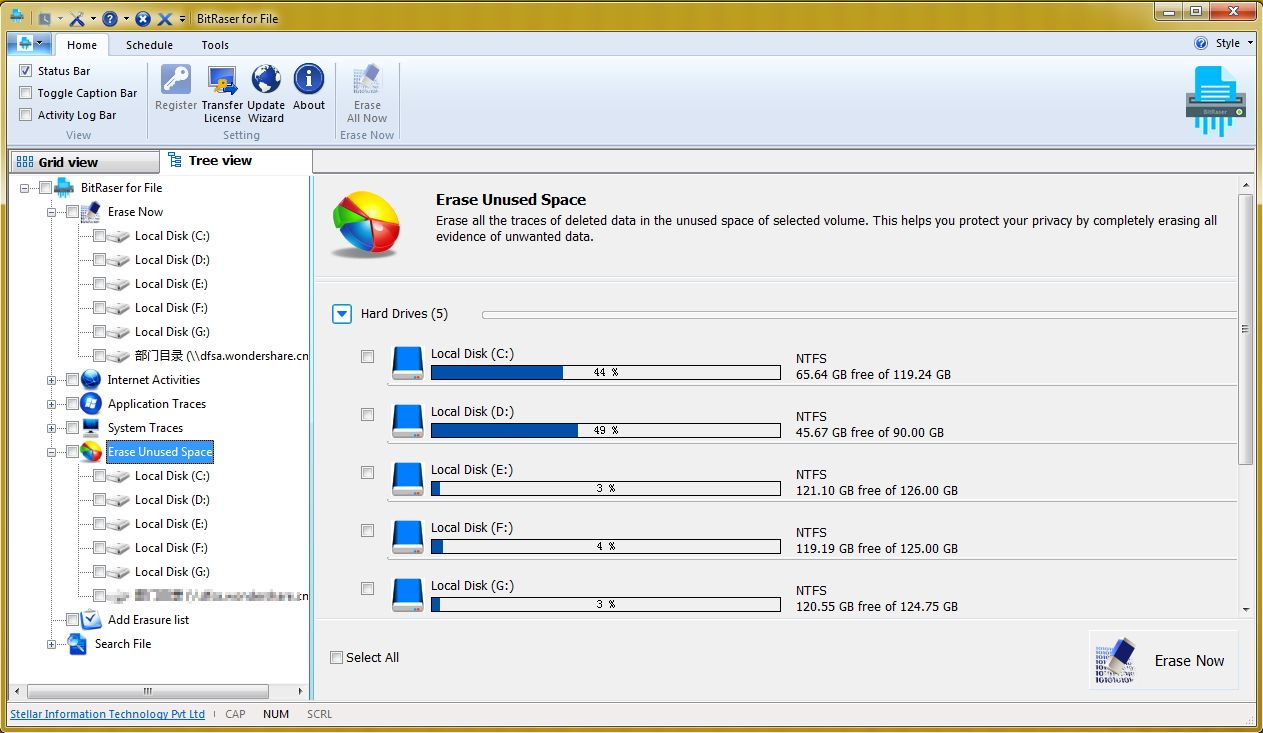Click the Erase Now button
Viewport: 1263px width, 733px height.
1163,660
